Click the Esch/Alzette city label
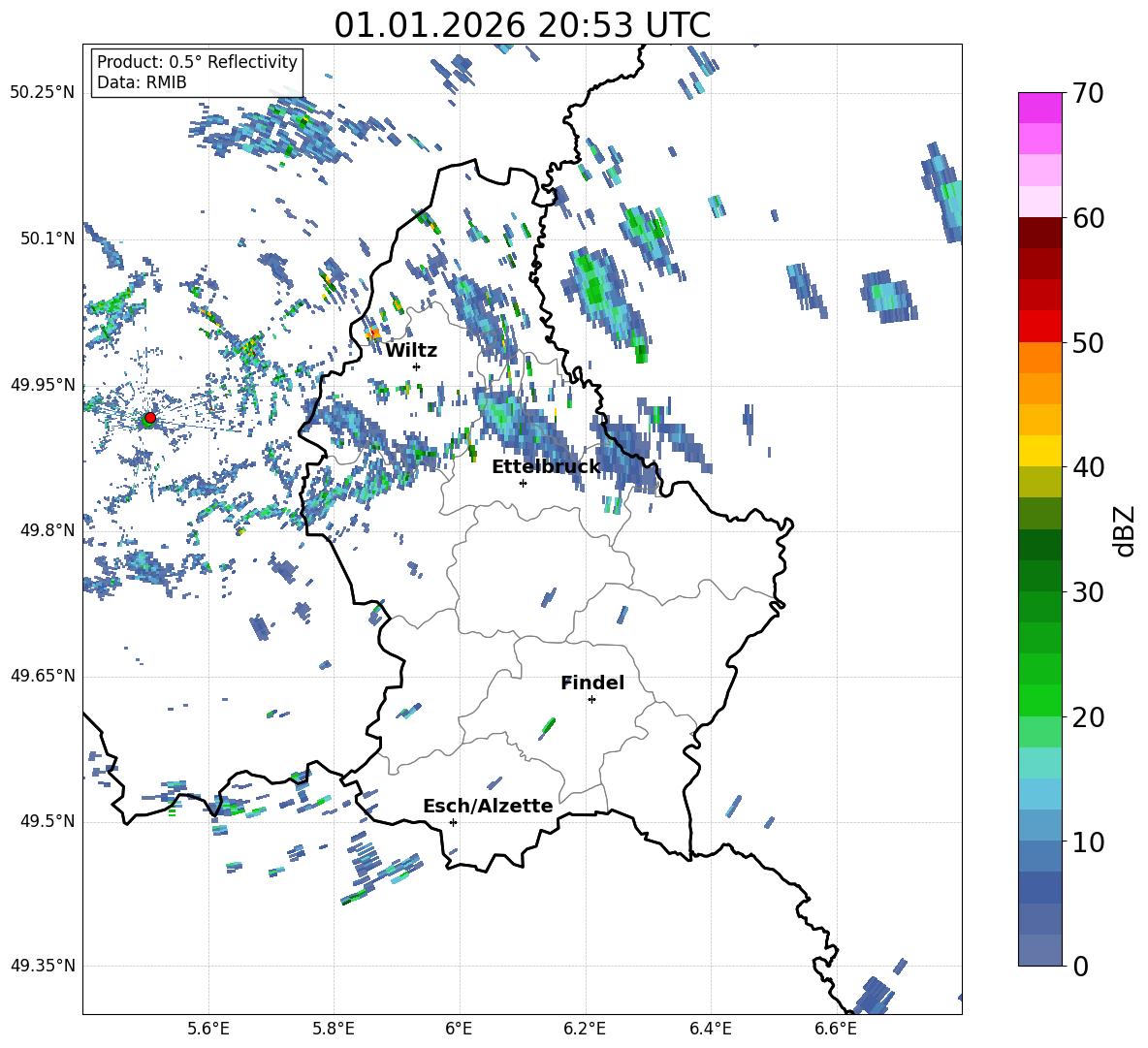 coord(489,806)
